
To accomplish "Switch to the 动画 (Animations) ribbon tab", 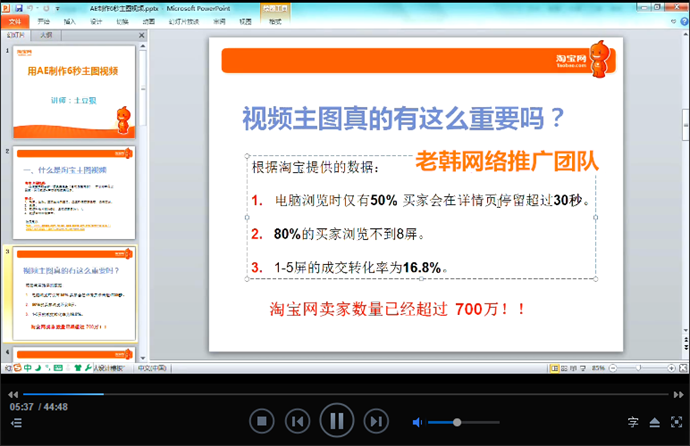I will [x=148, y=21].
